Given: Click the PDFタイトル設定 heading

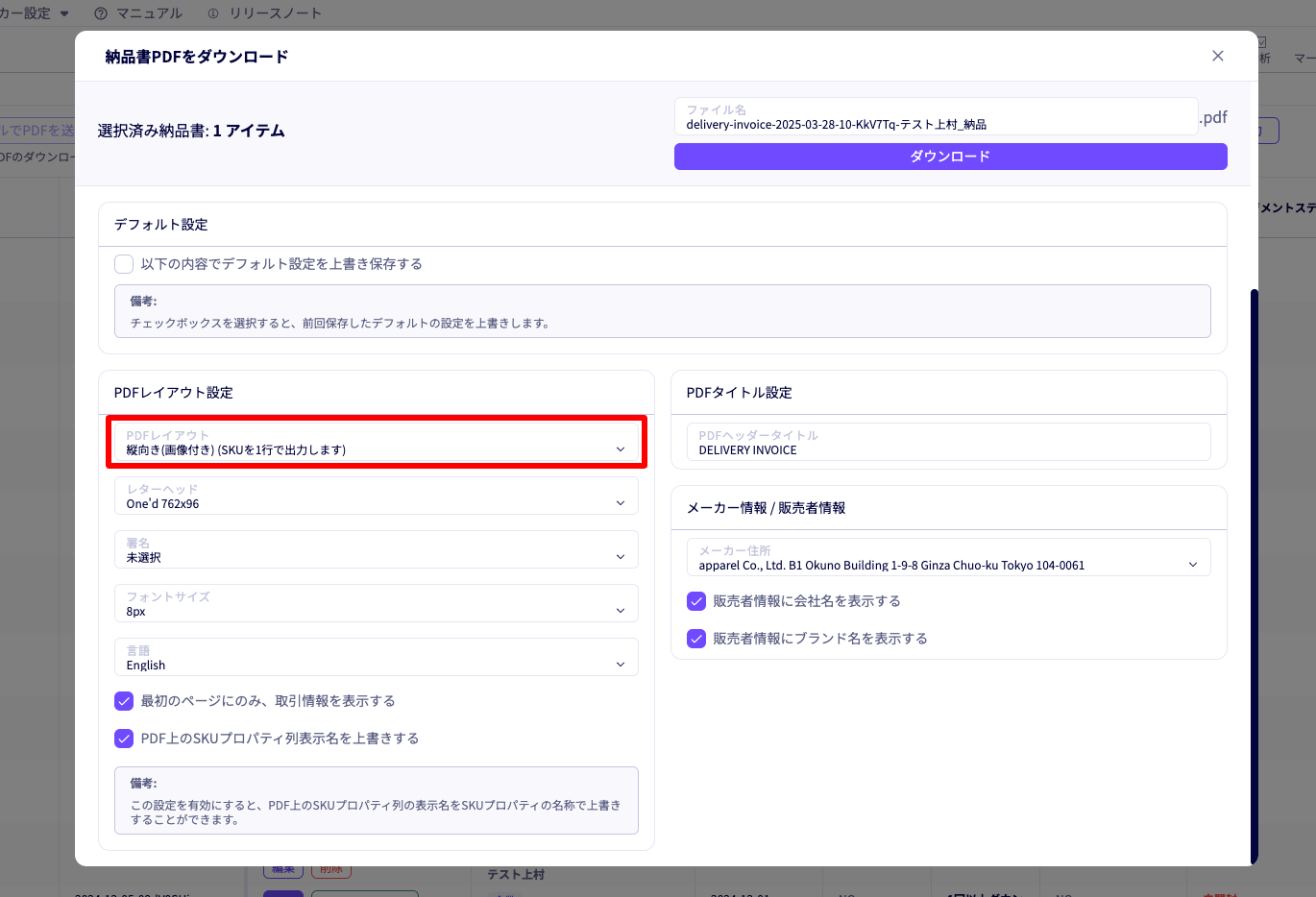Looking at the screenshot, I should point(740,393).
